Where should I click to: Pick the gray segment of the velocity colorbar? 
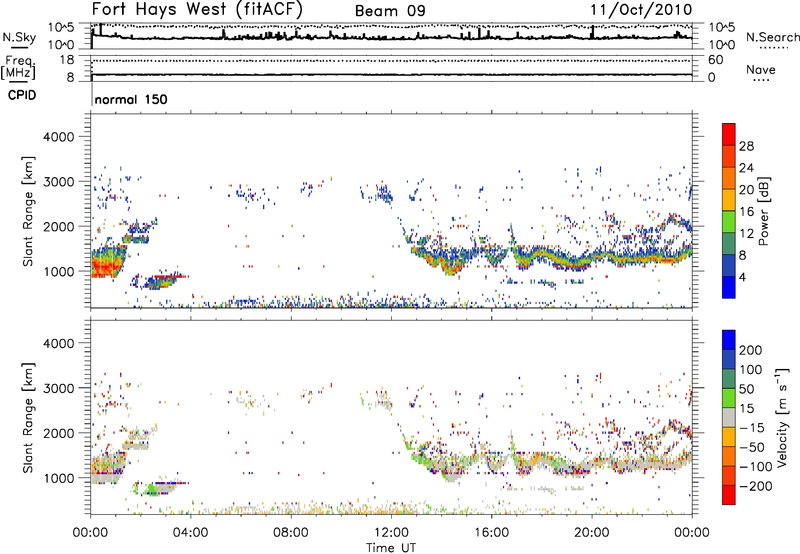click(x=729, y=417)
